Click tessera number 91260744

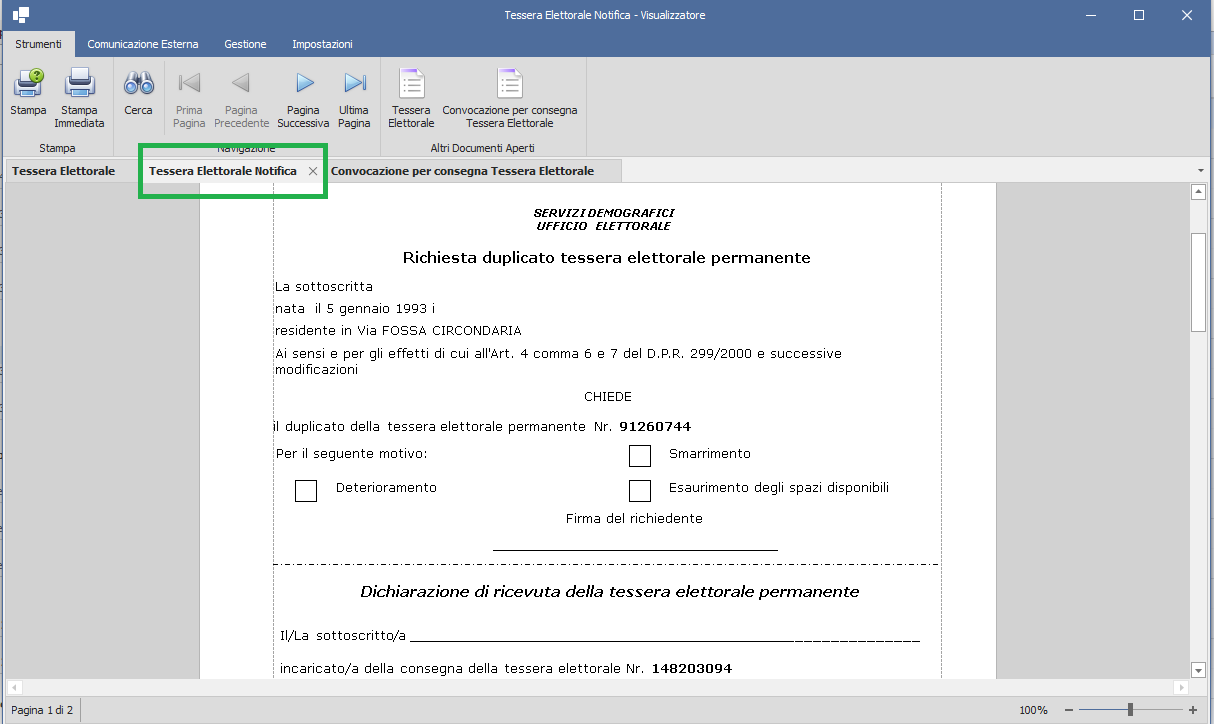pos(655,427)
